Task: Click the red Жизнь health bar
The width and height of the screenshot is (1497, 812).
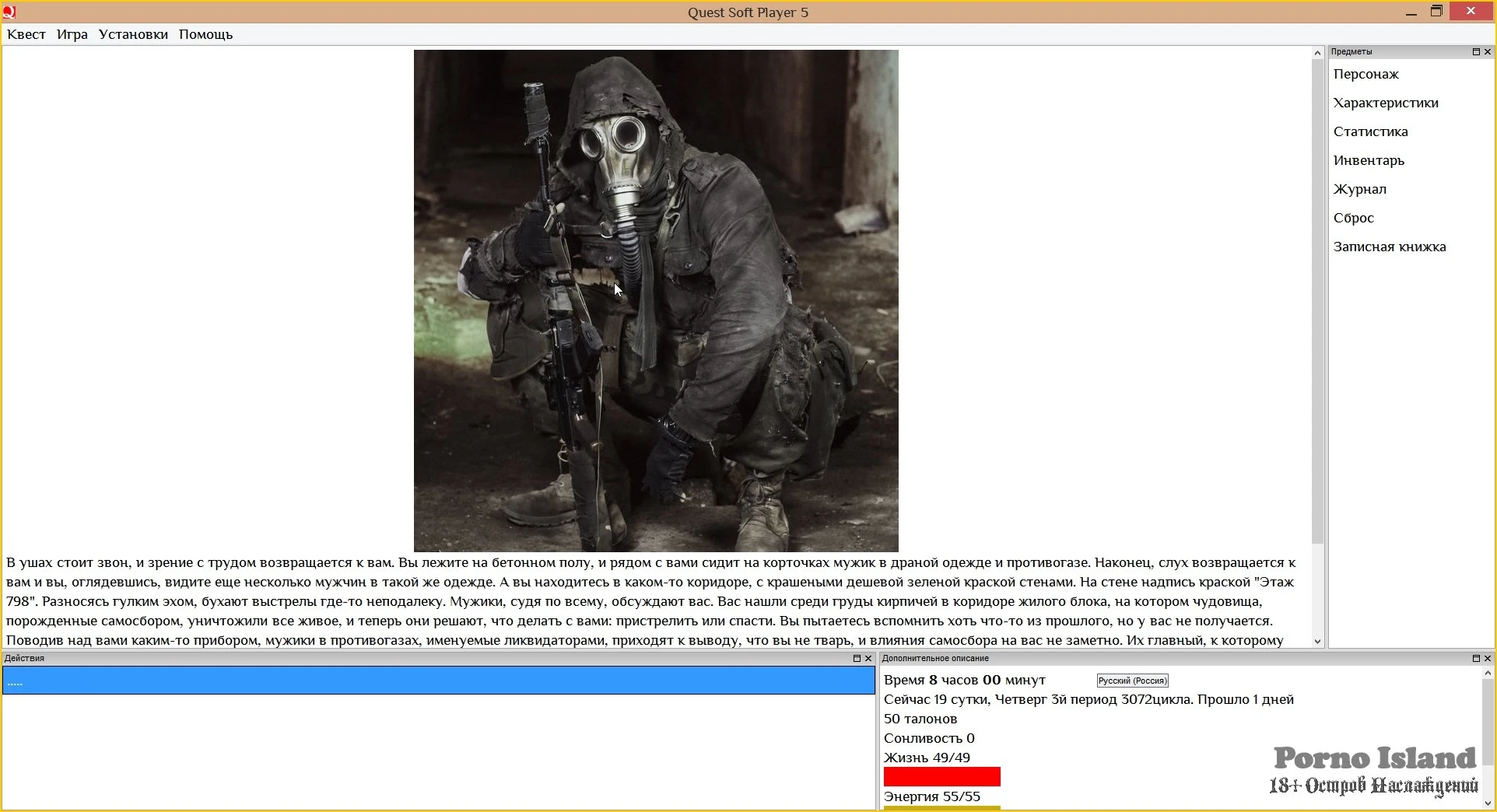Action: [941, 777]
